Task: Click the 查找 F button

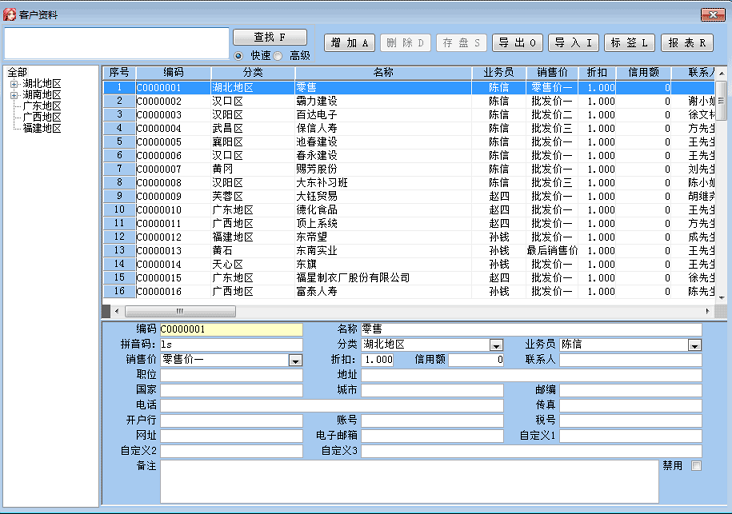Action: [270, 37]
